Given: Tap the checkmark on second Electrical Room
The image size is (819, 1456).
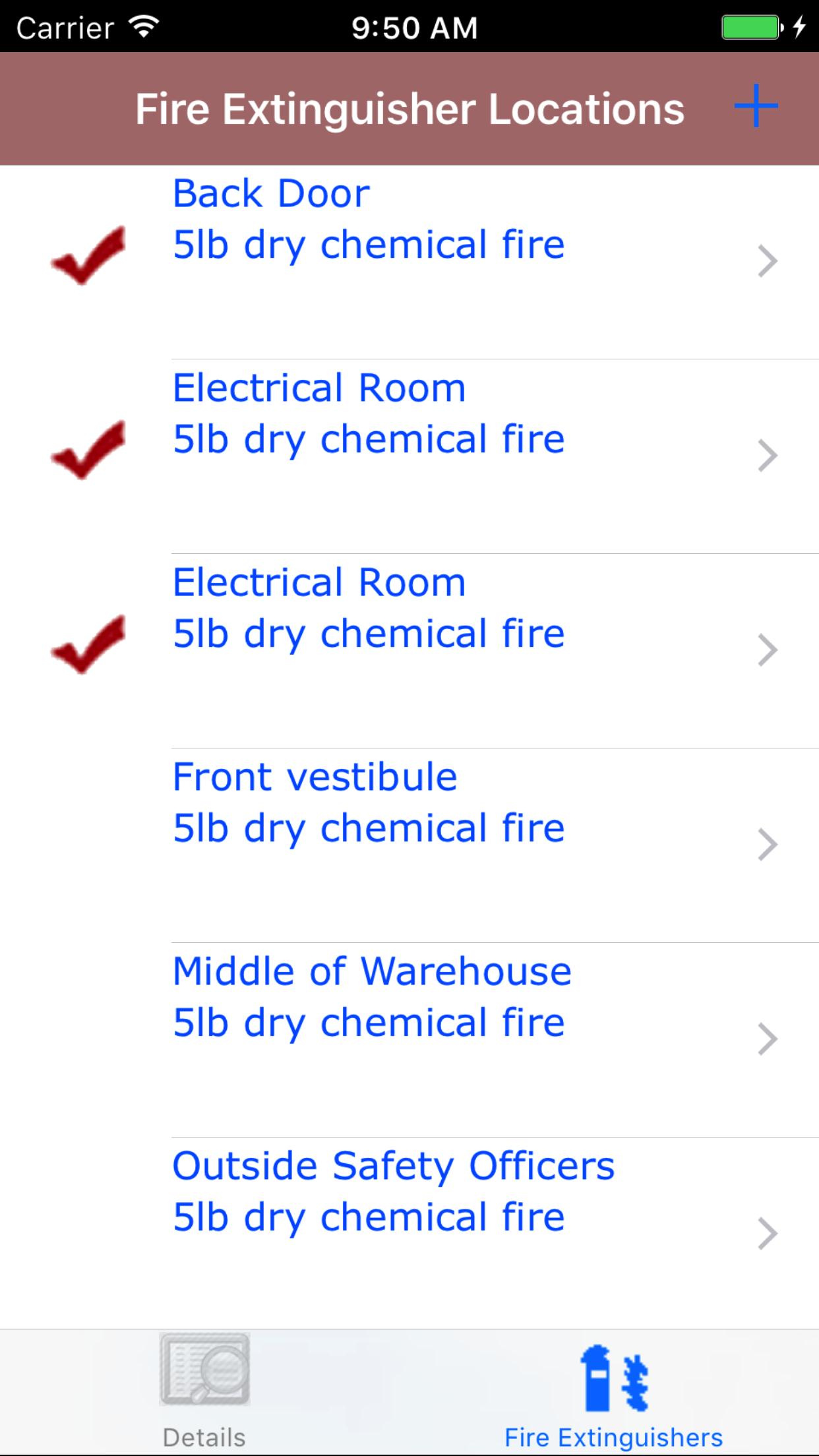Looking at the screenshot, I should point(88,645).
